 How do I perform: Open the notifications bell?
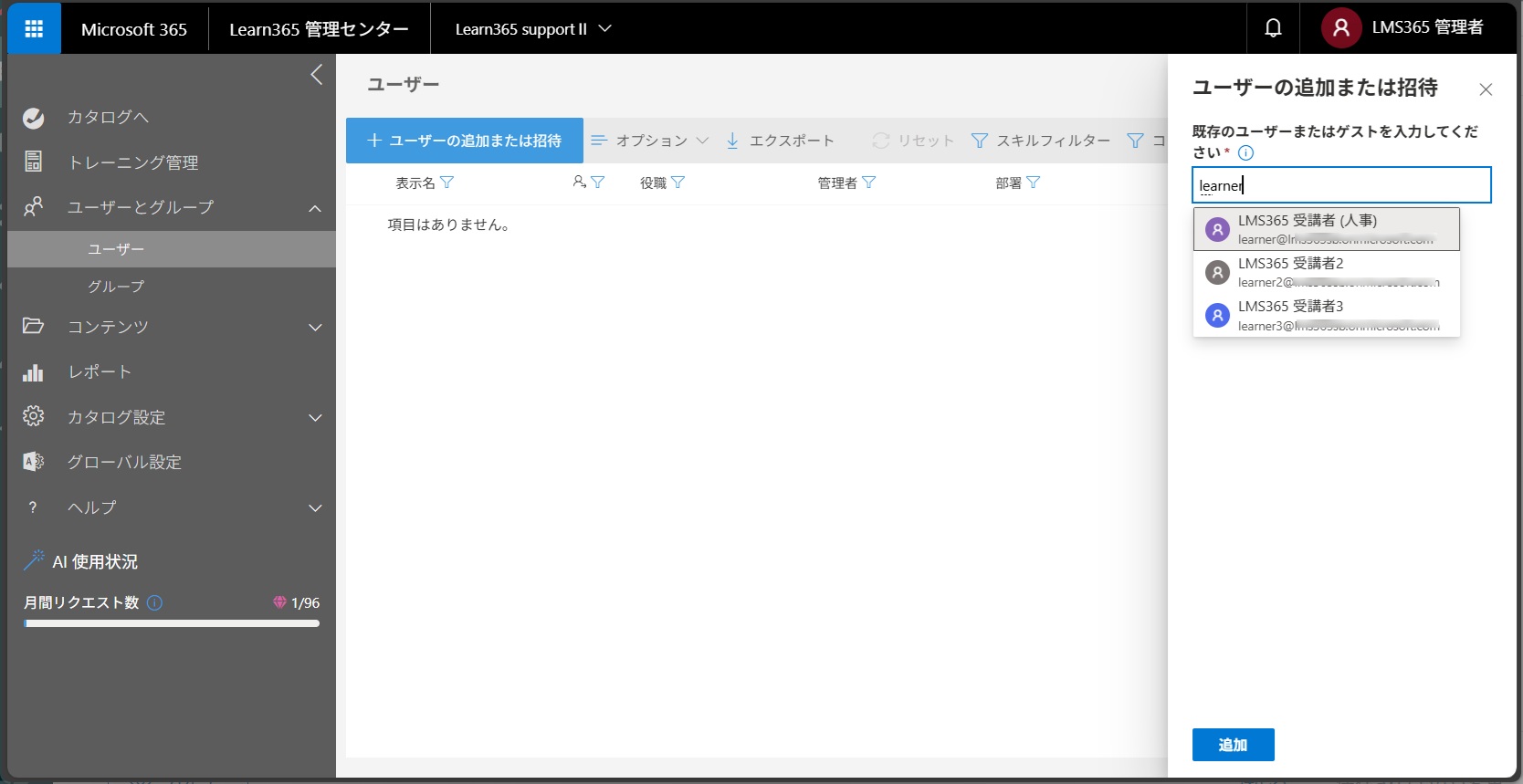tap(1273, 28)
